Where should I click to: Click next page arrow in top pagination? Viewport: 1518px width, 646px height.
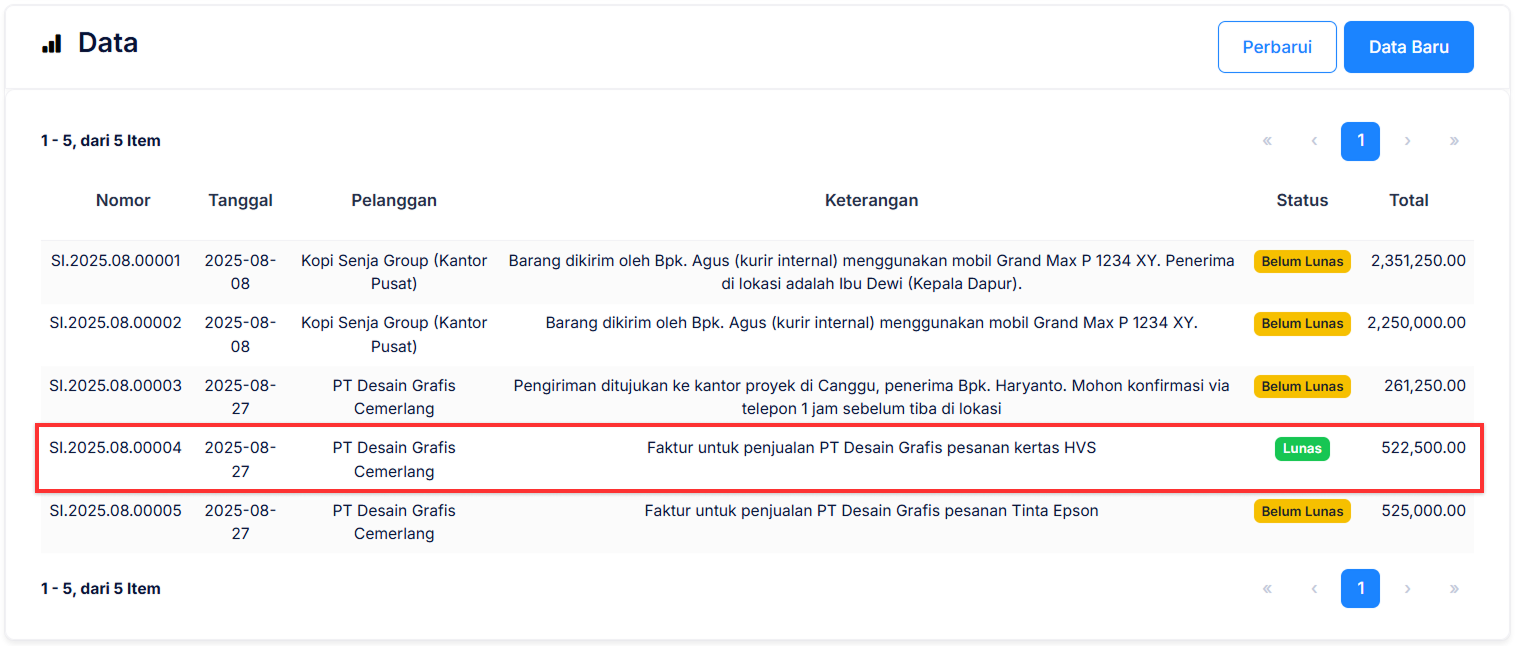(x=1407, y=141)
